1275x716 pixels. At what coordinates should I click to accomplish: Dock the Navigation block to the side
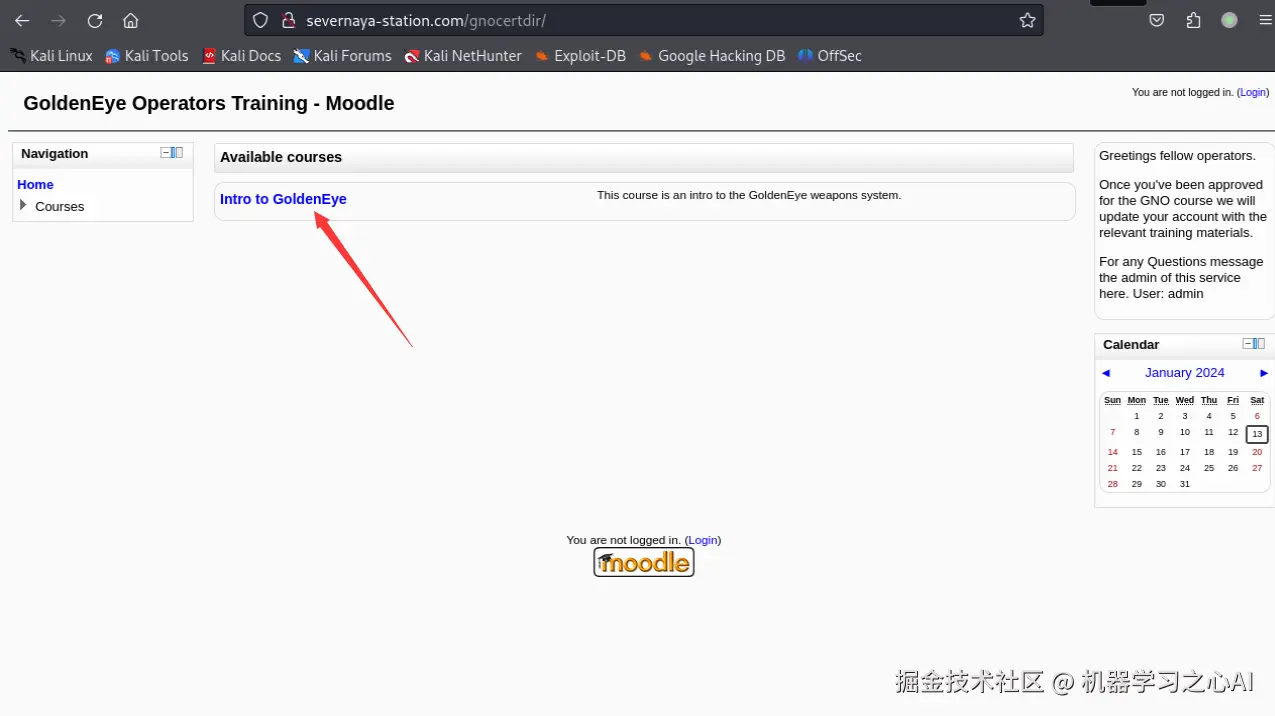coord(177,153)
